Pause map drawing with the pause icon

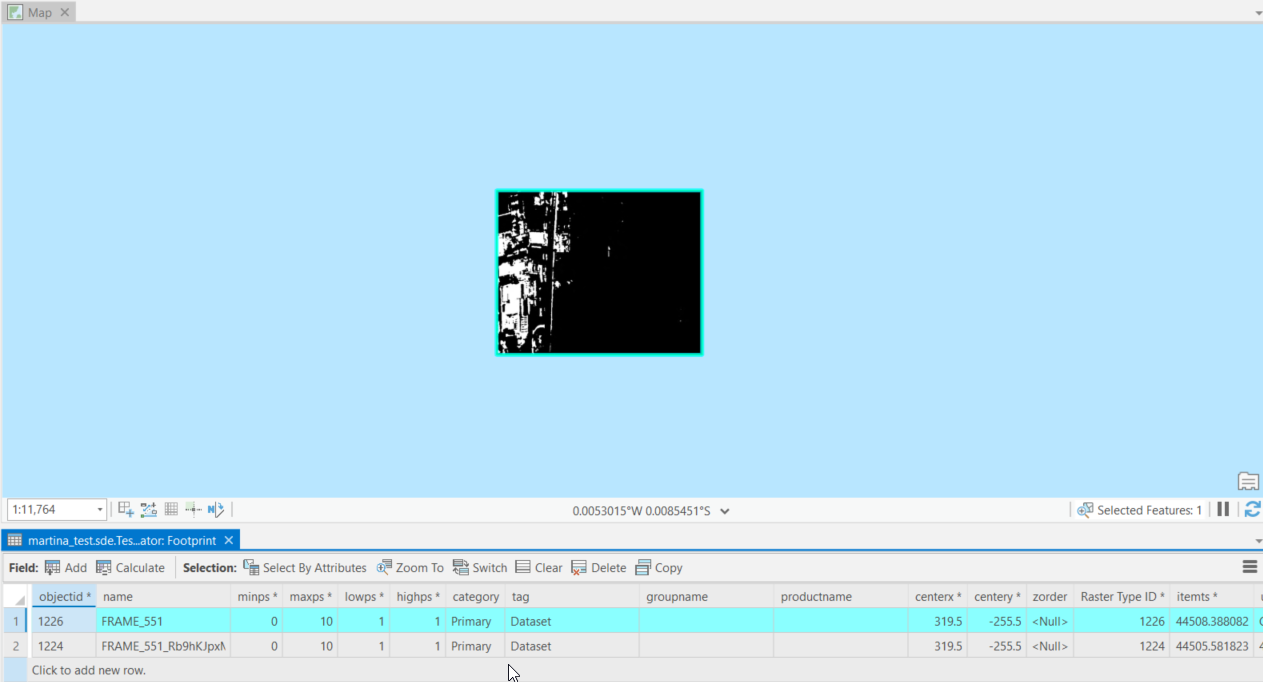pos(1223,510)
